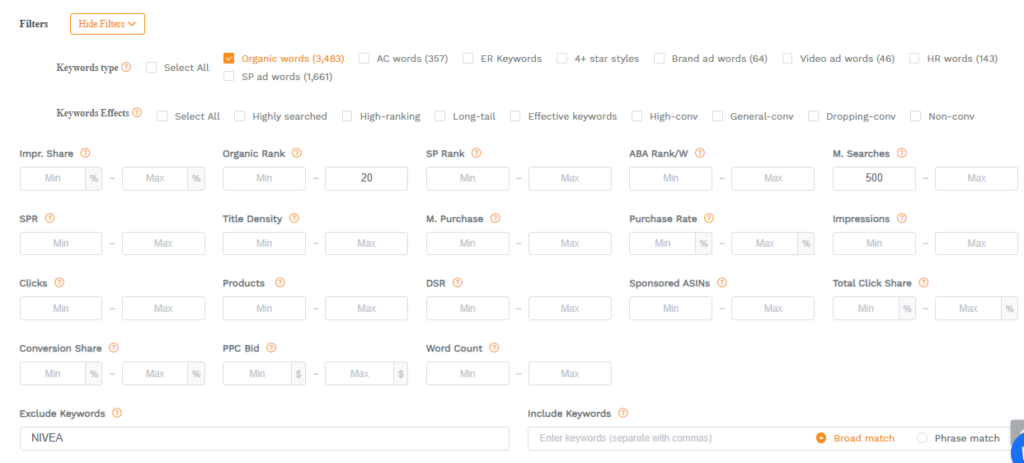Click the Keywords Effects help icon

point(137,113)
